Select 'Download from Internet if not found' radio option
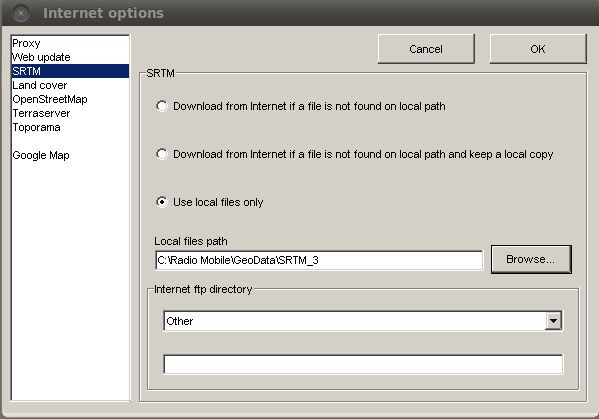This screenshot has width=599, height=419. click(162, 106)
